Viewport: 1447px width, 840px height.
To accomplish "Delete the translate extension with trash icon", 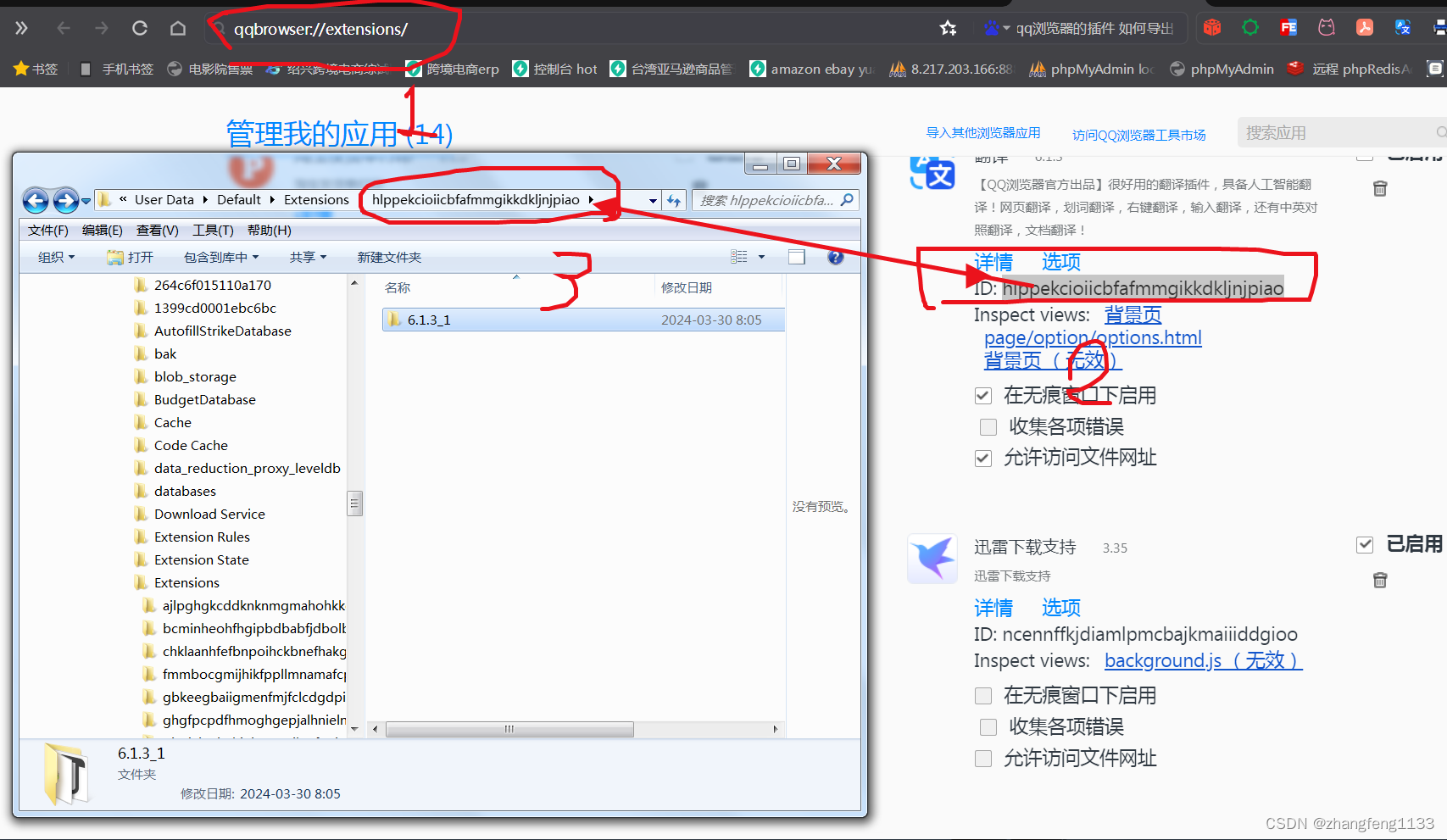I will [1380, 188].
